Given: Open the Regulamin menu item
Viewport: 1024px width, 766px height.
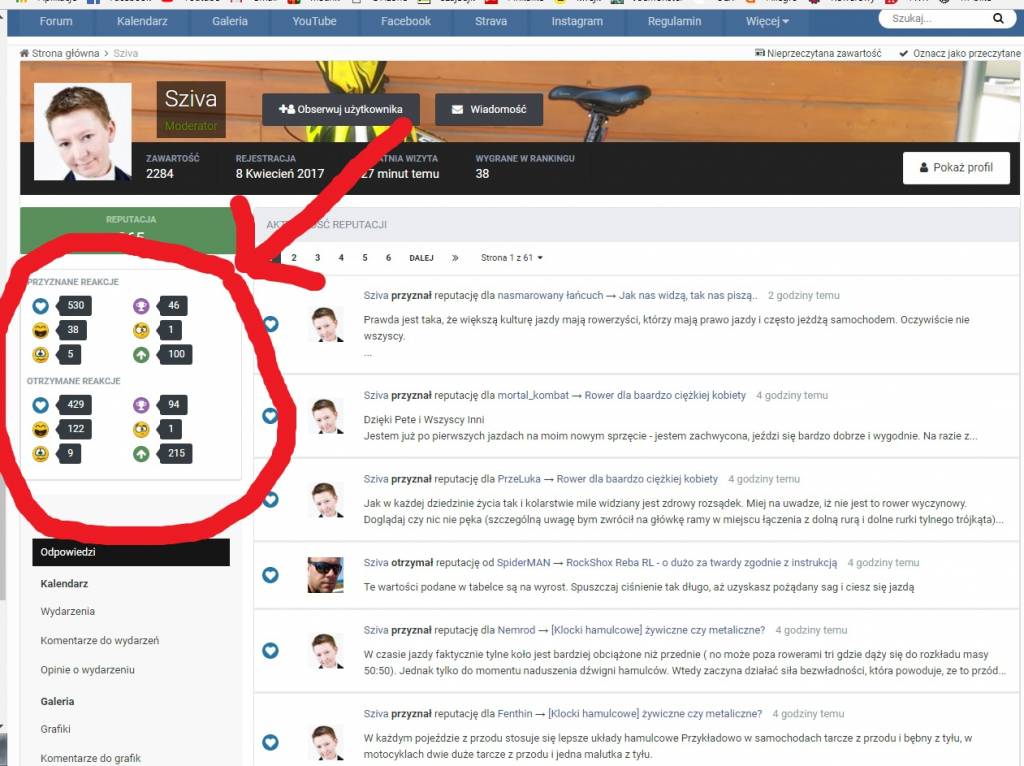Looking at the screenshot, I should [x=675, y=22].
